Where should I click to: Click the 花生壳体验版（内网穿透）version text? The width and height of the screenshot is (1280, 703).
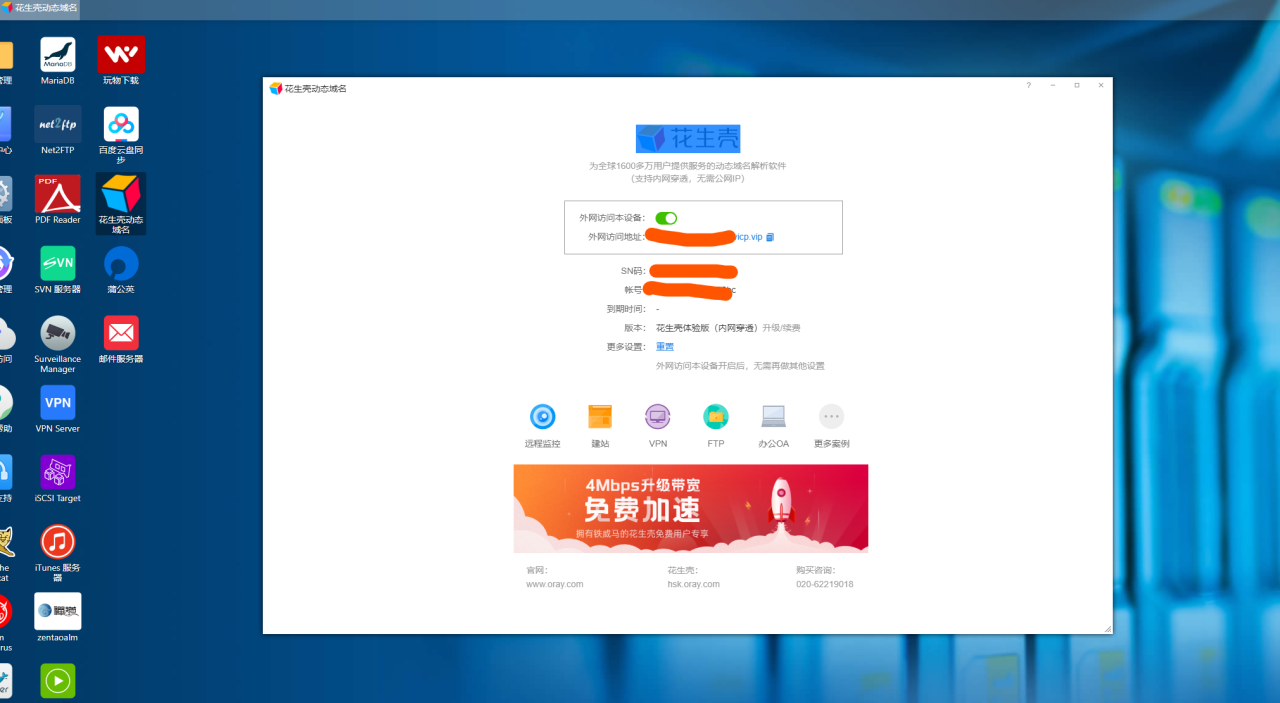click(x=706, y=328)
